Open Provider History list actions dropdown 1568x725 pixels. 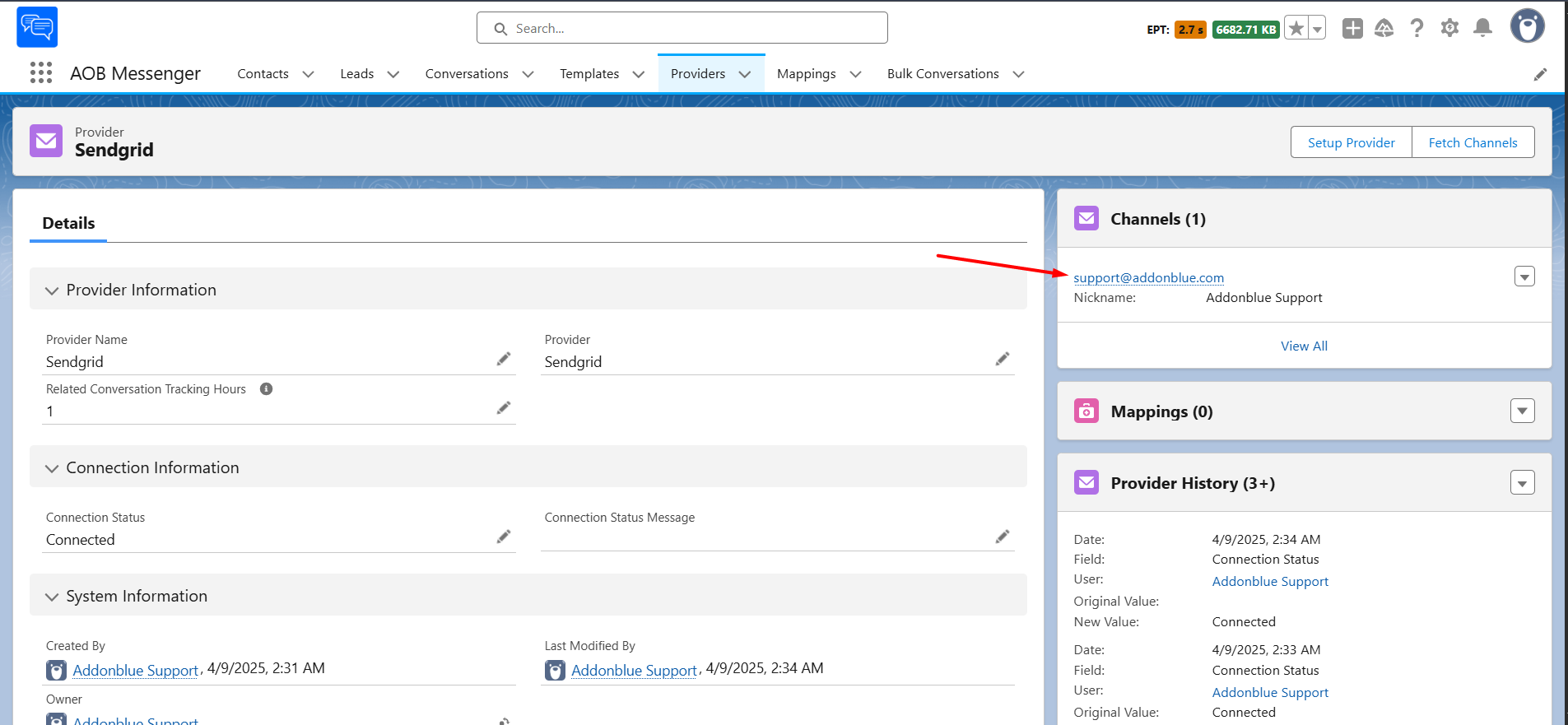(1523, 483)
